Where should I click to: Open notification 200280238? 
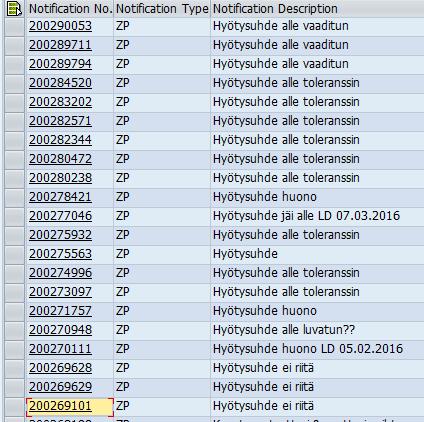[x=60, y=178]
